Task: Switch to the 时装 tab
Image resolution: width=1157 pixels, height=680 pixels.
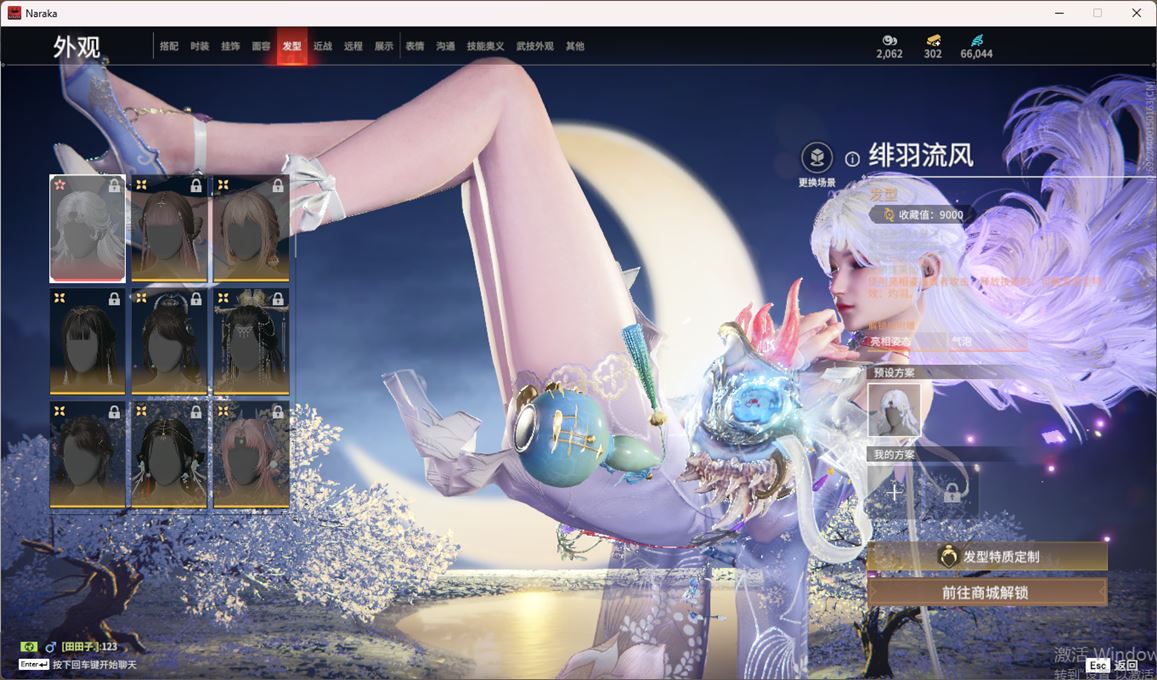Action: (200, 46)
